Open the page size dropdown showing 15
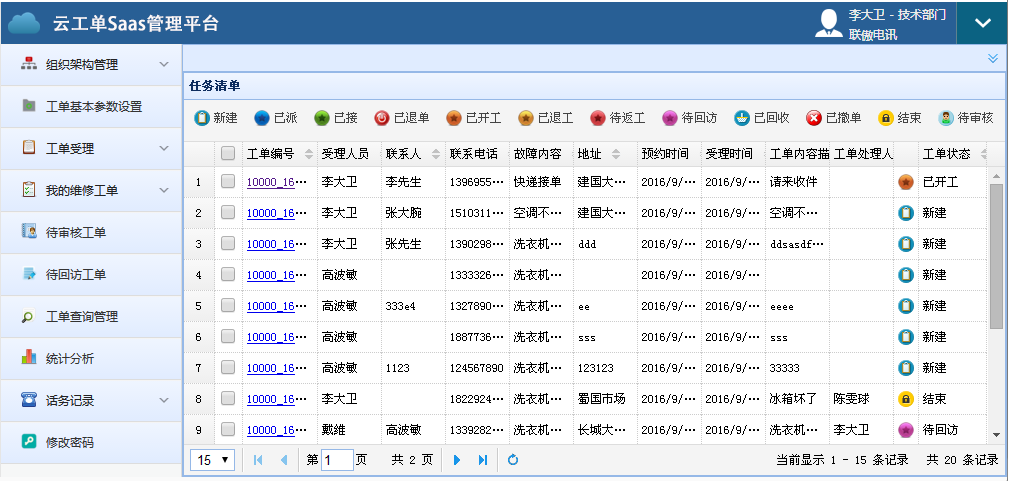 [212, 460]
